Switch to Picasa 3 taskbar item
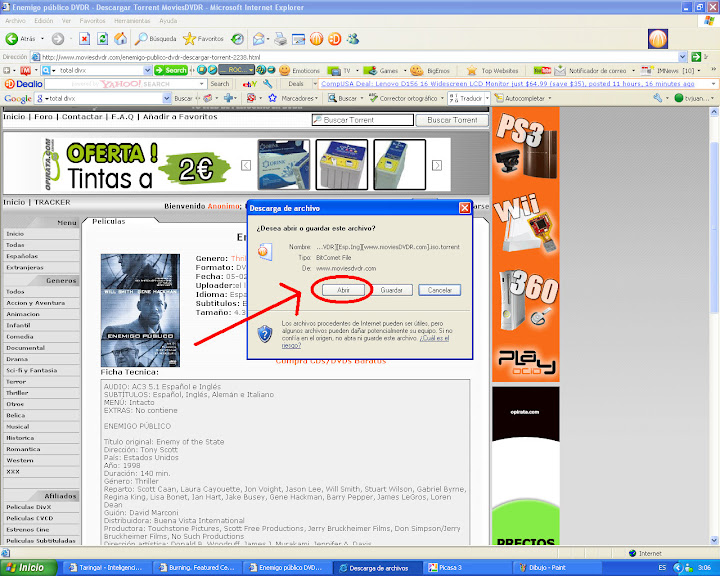Screen dimensions: 720x576 pyautogui.click(x=467, y=568)
